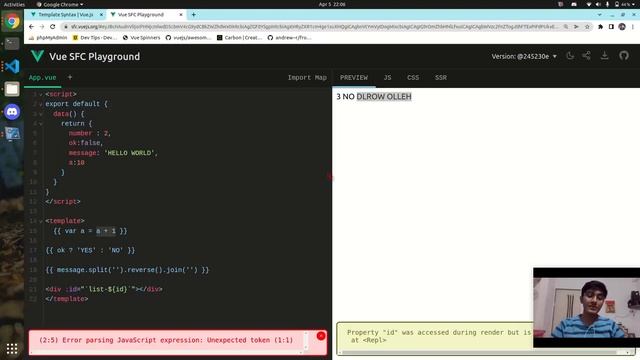Image resolution: width=640 pixels, height=360 pixels.
Task: Collapse the data() function fold arrow
Action: point(40,114)
